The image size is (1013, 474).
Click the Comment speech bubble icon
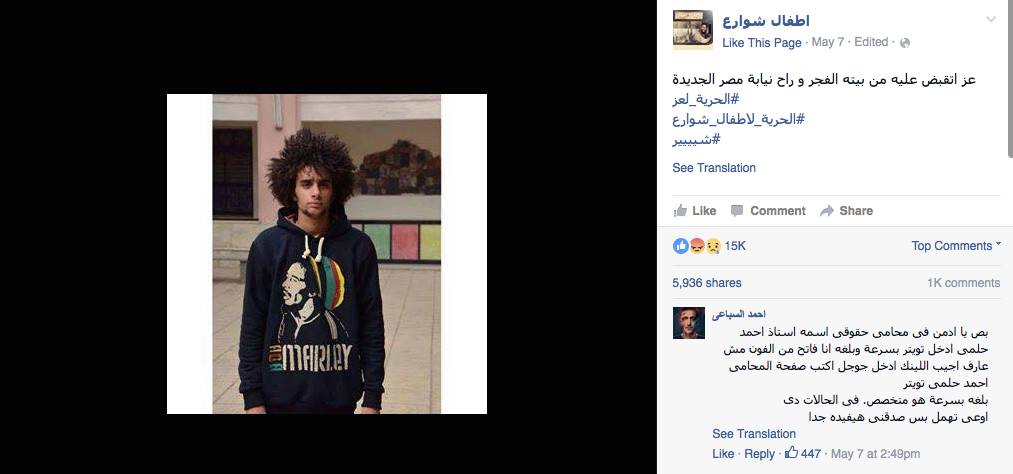[x=737, y=211]
